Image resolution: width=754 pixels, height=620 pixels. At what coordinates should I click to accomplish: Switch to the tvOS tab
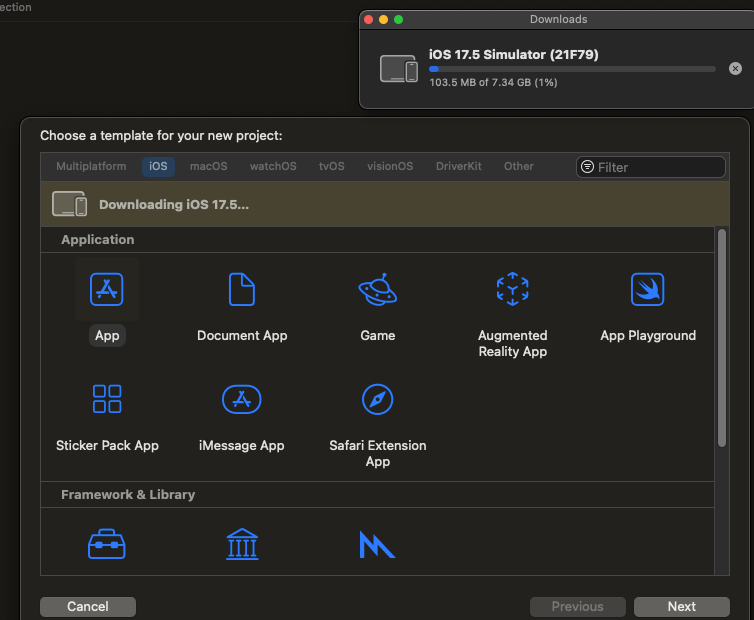point(332,166)
